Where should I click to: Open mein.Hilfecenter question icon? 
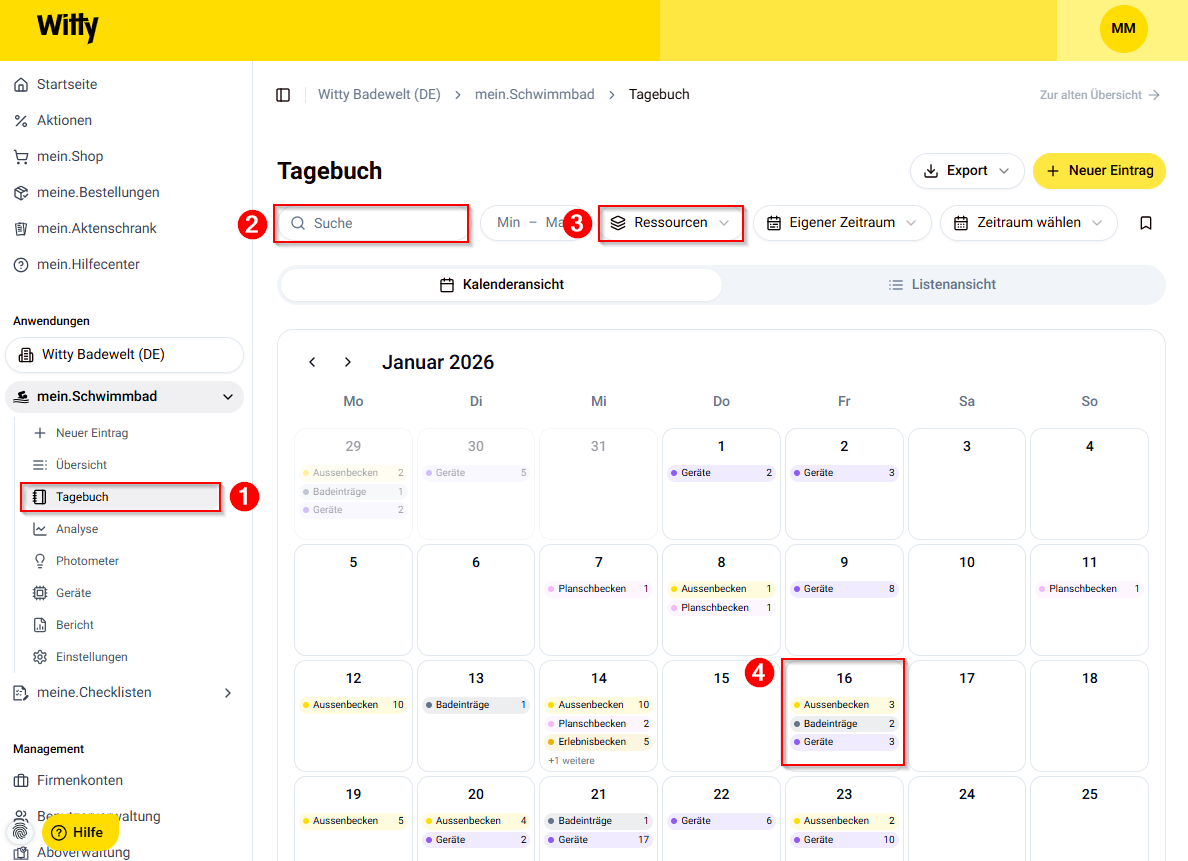(x=21, y=265)
